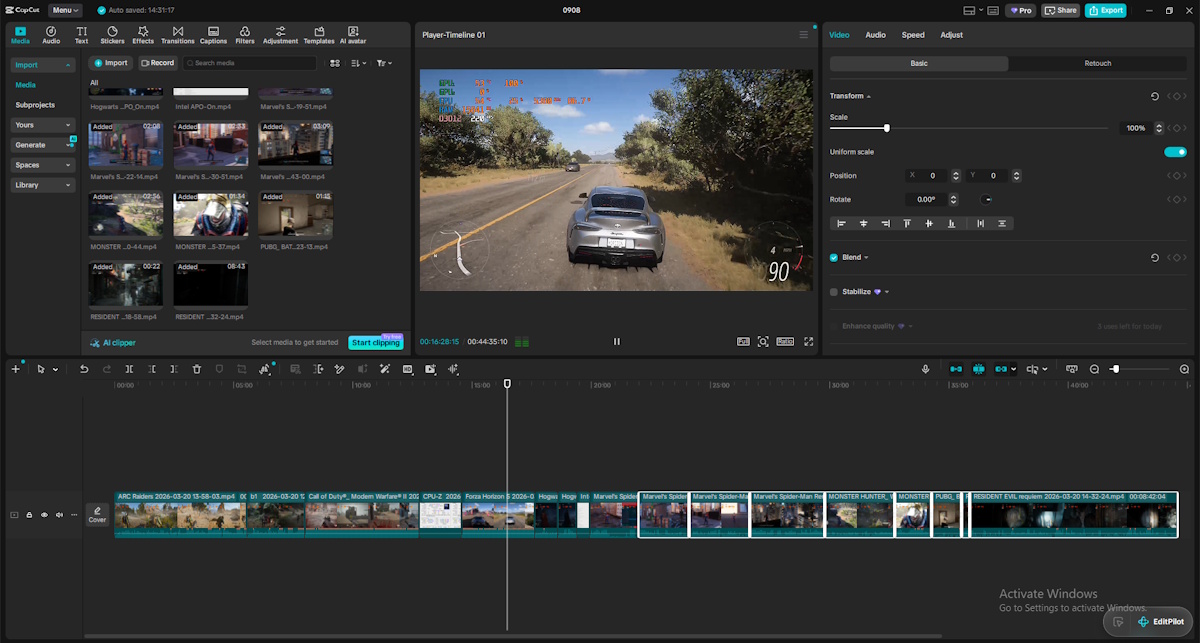The image size is (1200, 643).
Task: Open the Adjustment panel
Action: pos(280,36)
